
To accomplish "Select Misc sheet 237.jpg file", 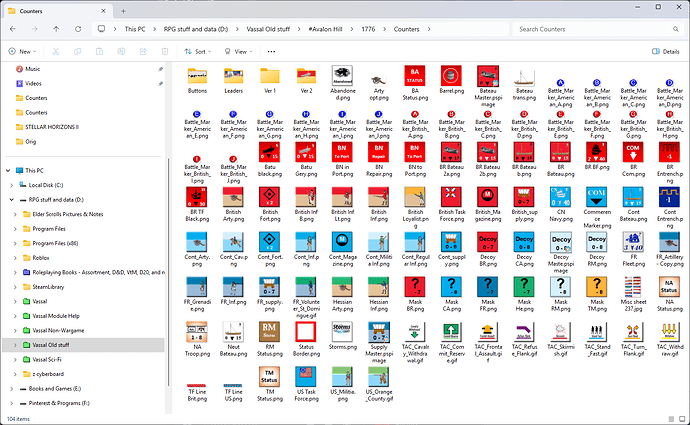I will point(633,294).
